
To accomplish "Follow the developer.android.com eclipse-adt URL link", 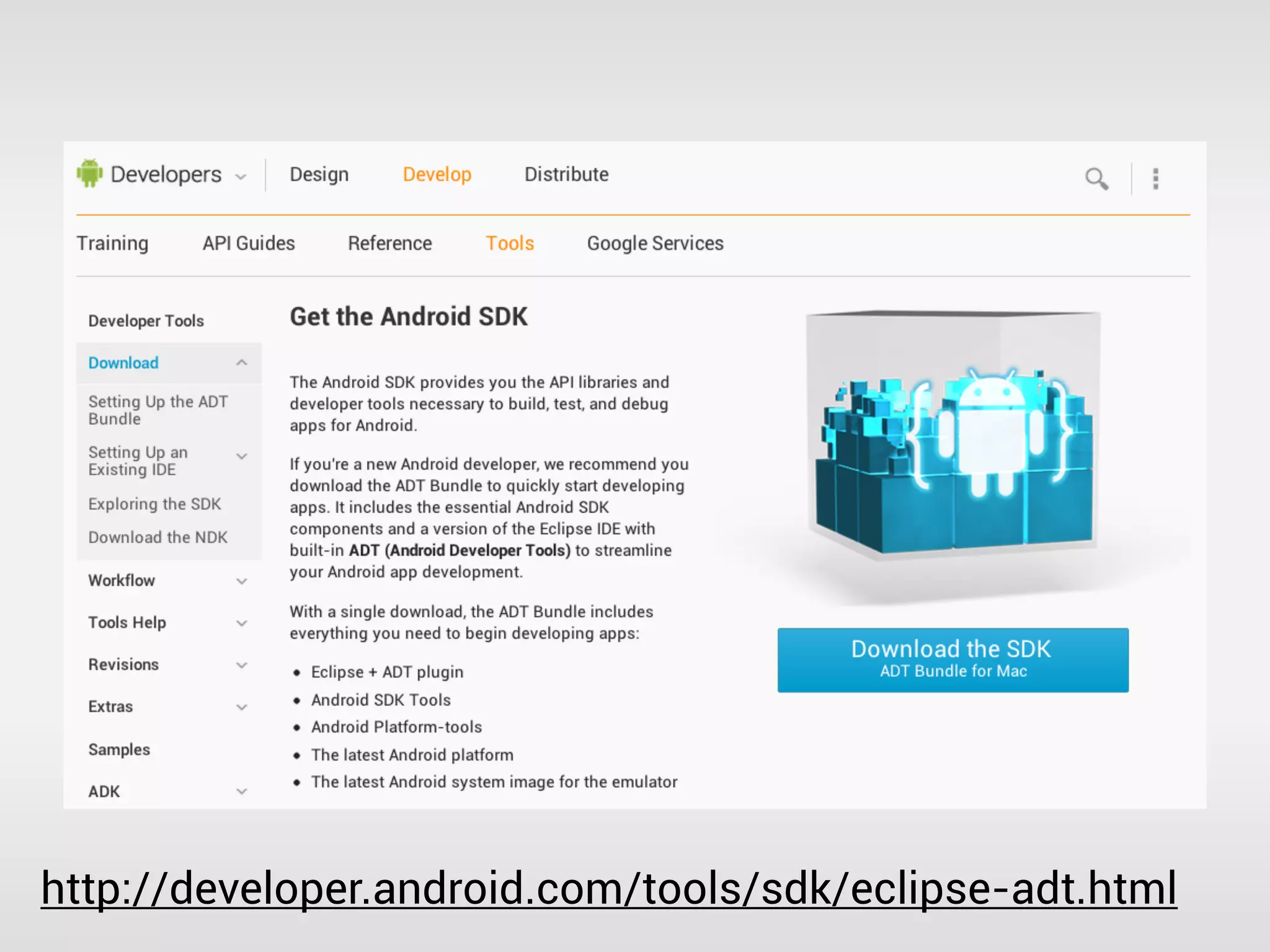I will (609, 889).
